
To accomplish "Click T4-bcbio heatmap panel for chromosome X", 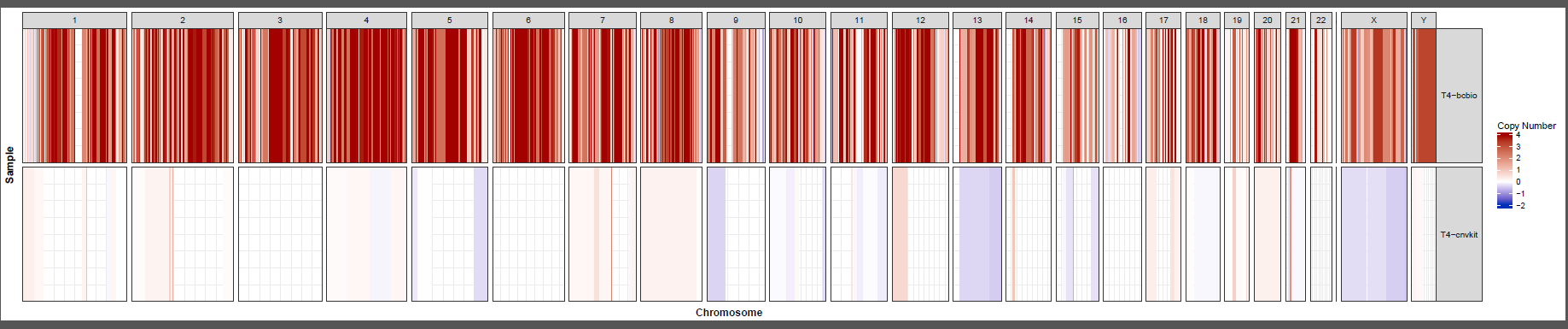I will coord(1374,96).
